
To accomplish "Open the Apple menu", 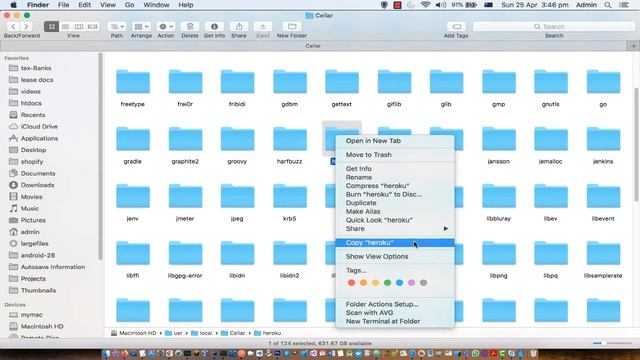I will [13, 5].
